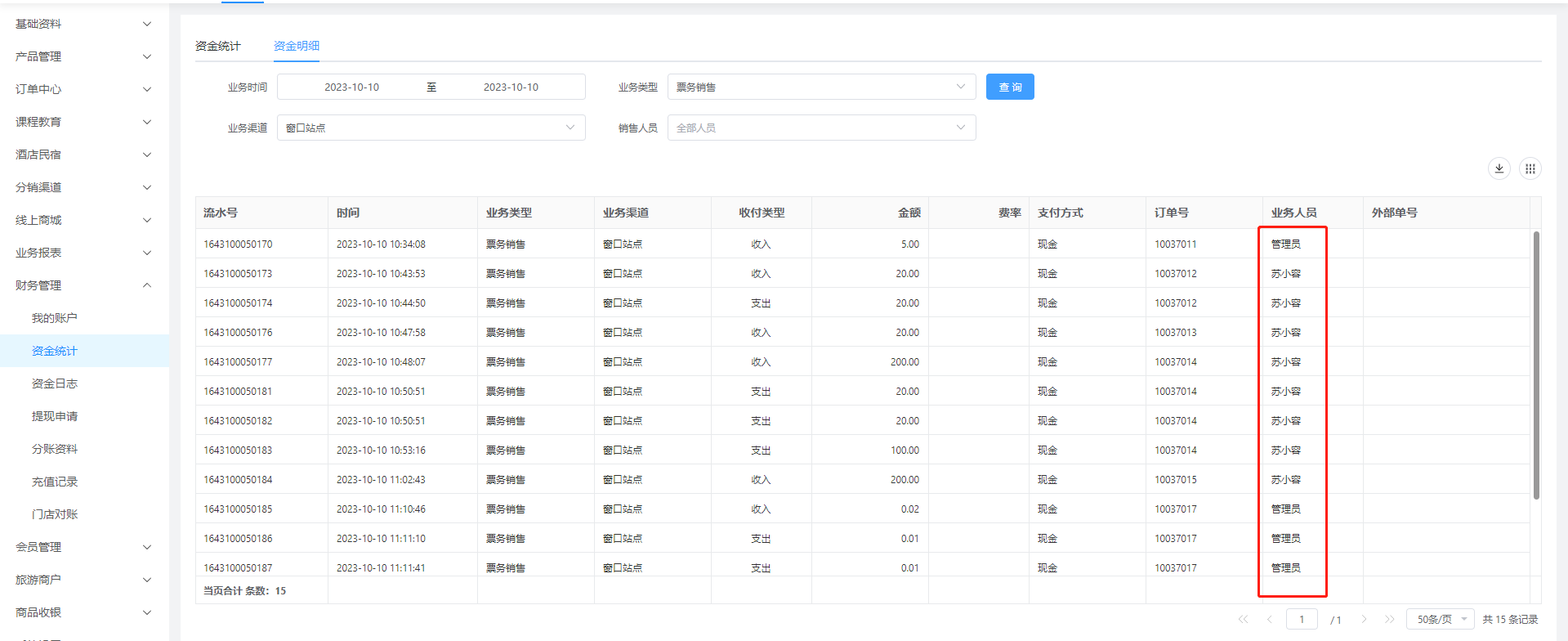Select the 资金明细 tab
This screenshot has height=641, width=1568.
point(297,46)
